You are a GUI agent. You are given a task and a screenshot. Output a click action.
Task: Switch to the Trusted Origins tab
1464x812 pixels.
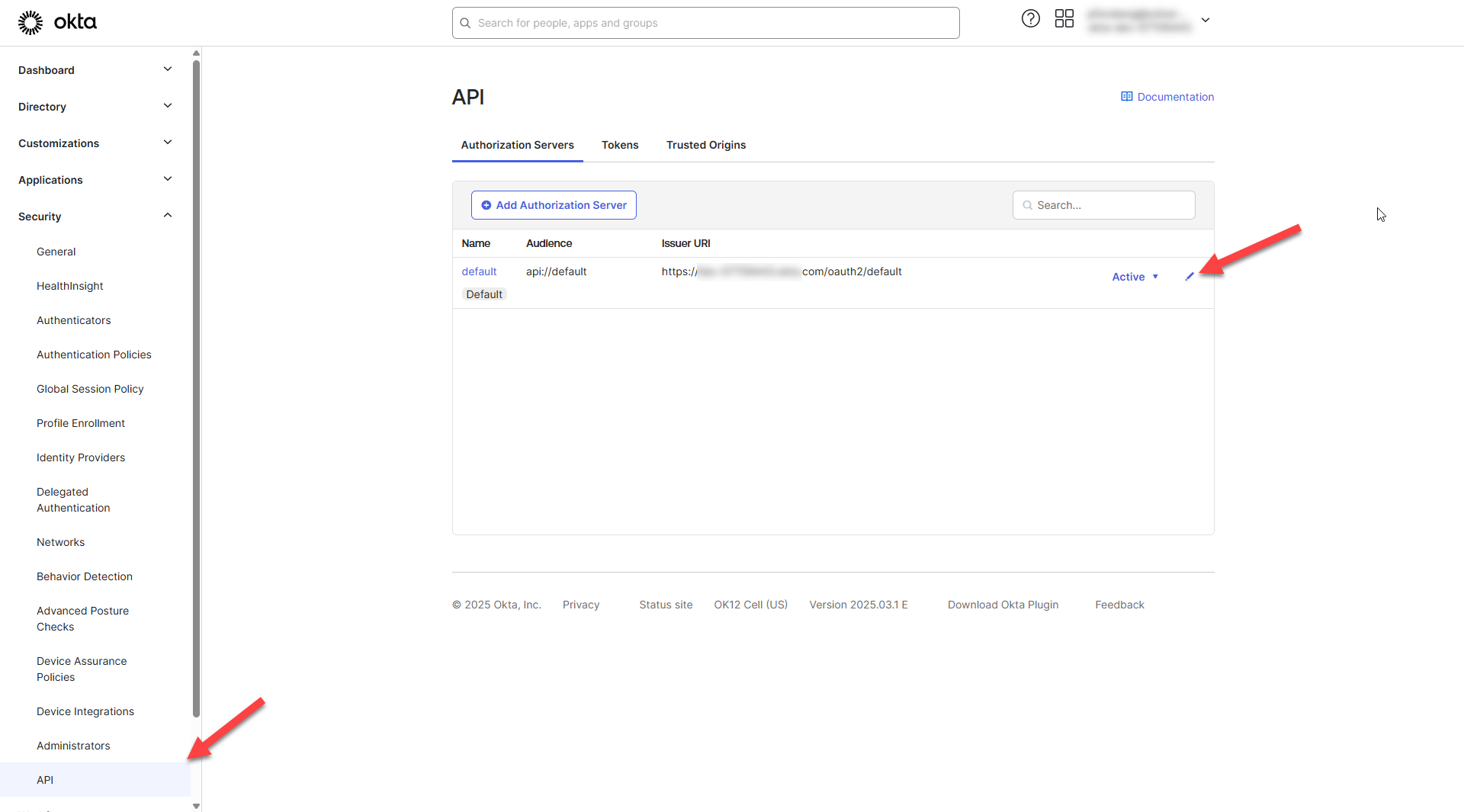point(705,145)
